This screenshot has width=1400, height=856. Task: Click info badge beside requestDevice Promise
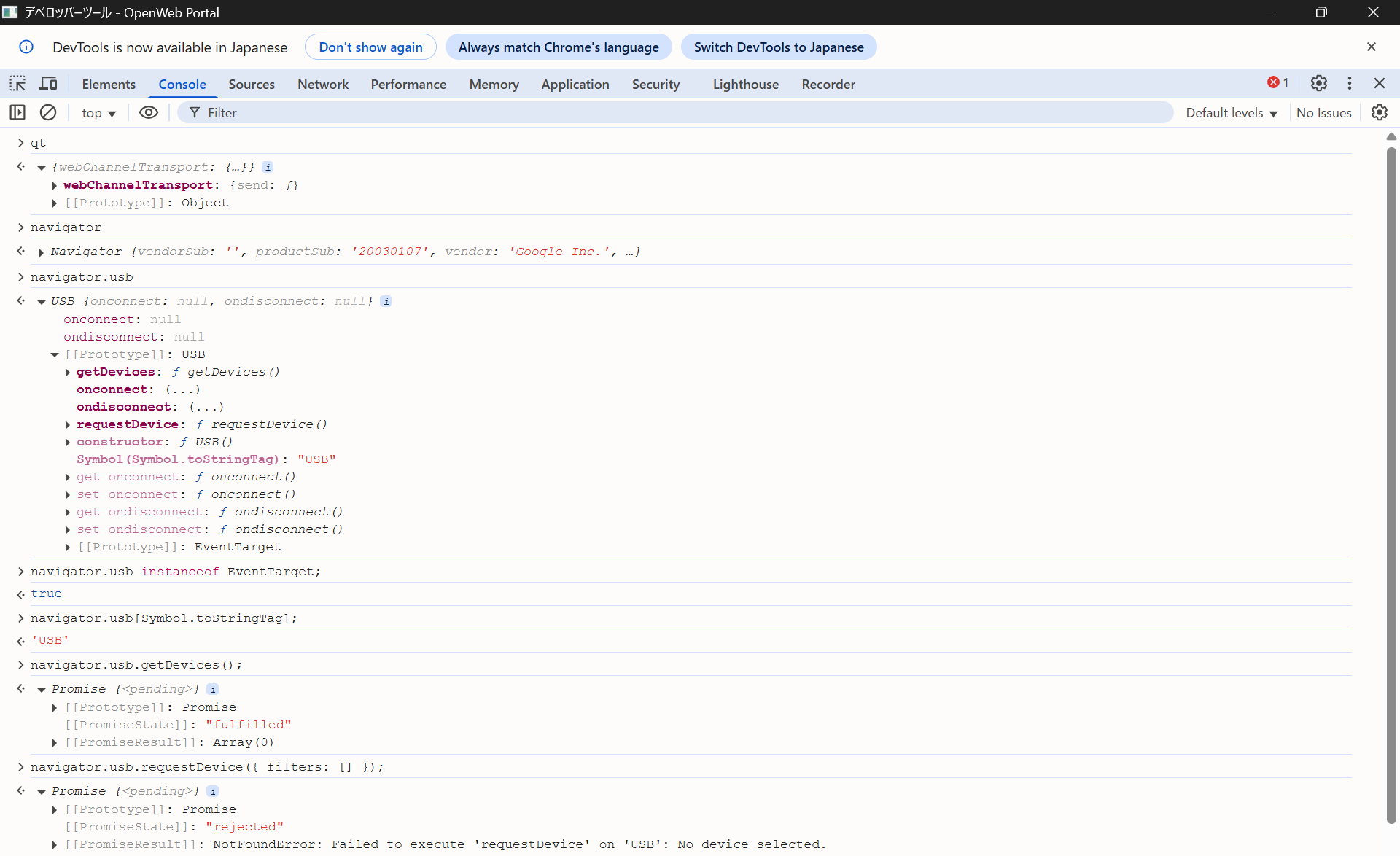212,791
